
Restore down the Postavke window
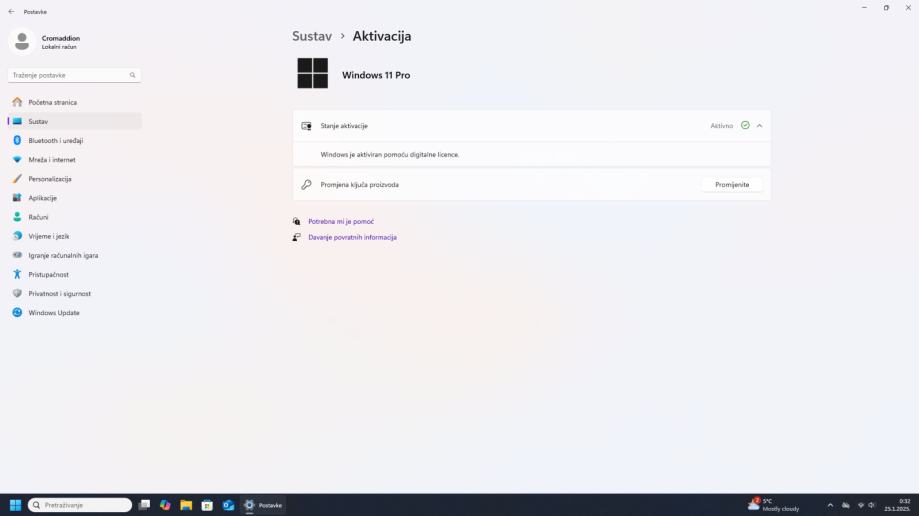[x=886, y=8]
